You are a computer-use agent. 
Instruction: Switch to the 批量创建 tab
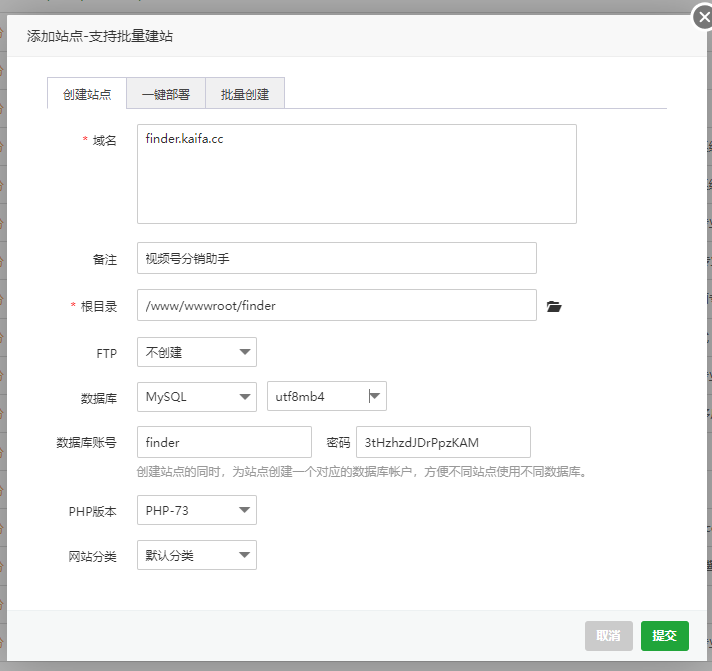[245, 94]
